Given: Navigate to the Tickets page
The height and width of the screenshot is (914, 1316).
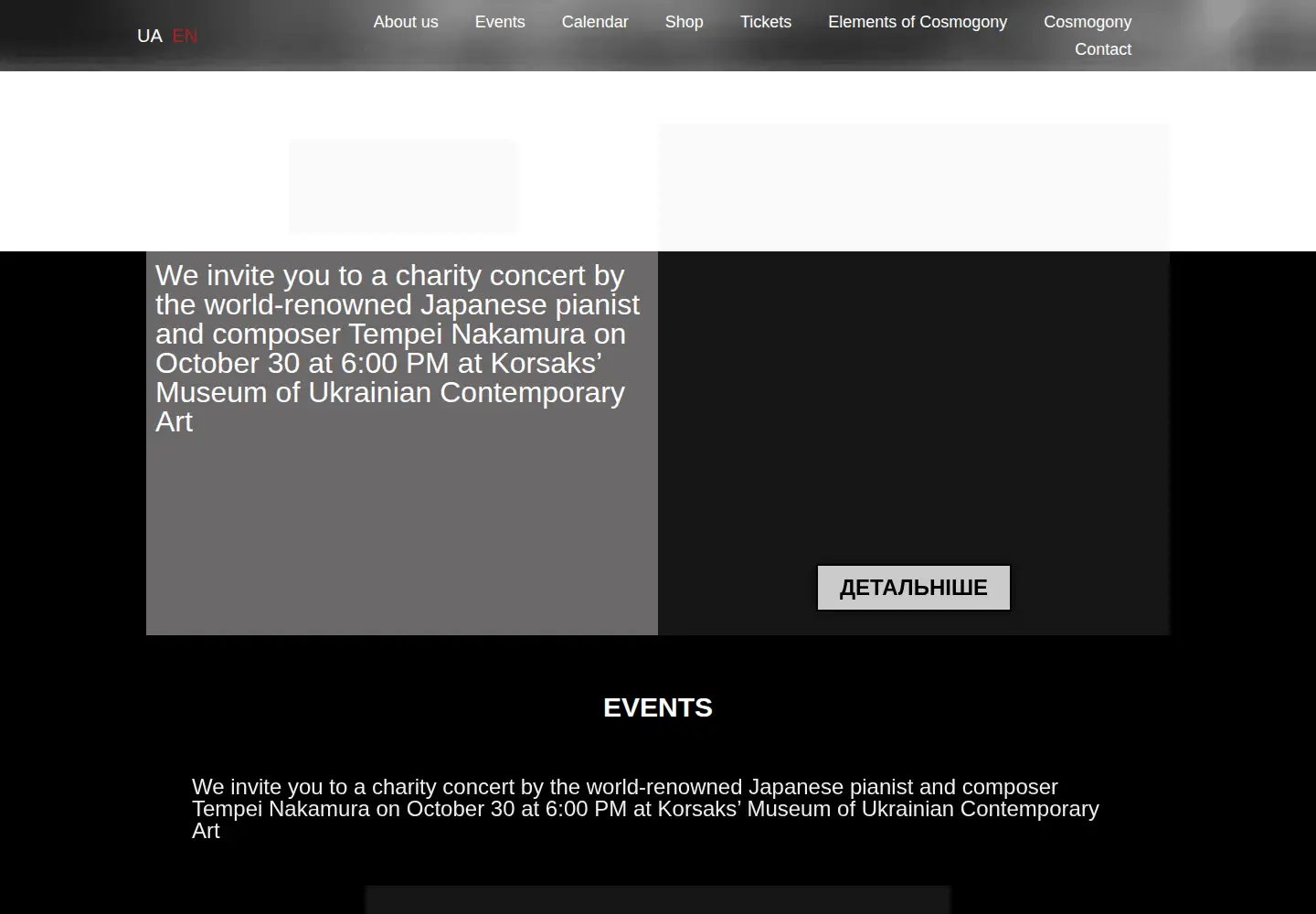Looking at the screenshot, I should 766,22.
